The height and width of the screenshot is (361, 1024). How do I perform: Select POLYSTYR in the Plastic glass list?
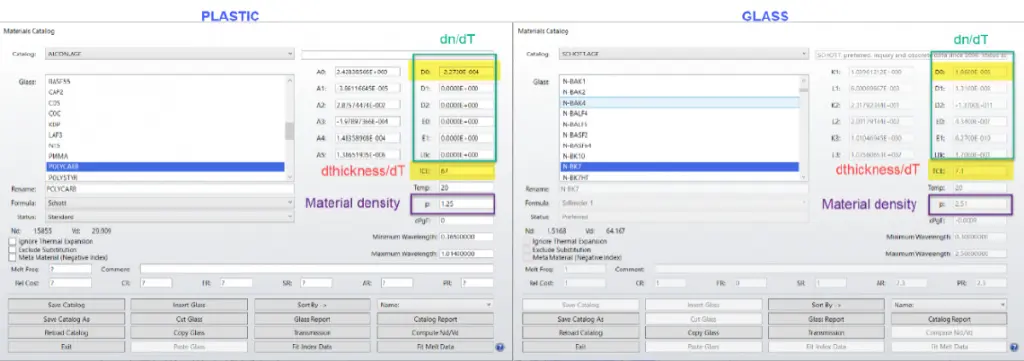[165, 177]
